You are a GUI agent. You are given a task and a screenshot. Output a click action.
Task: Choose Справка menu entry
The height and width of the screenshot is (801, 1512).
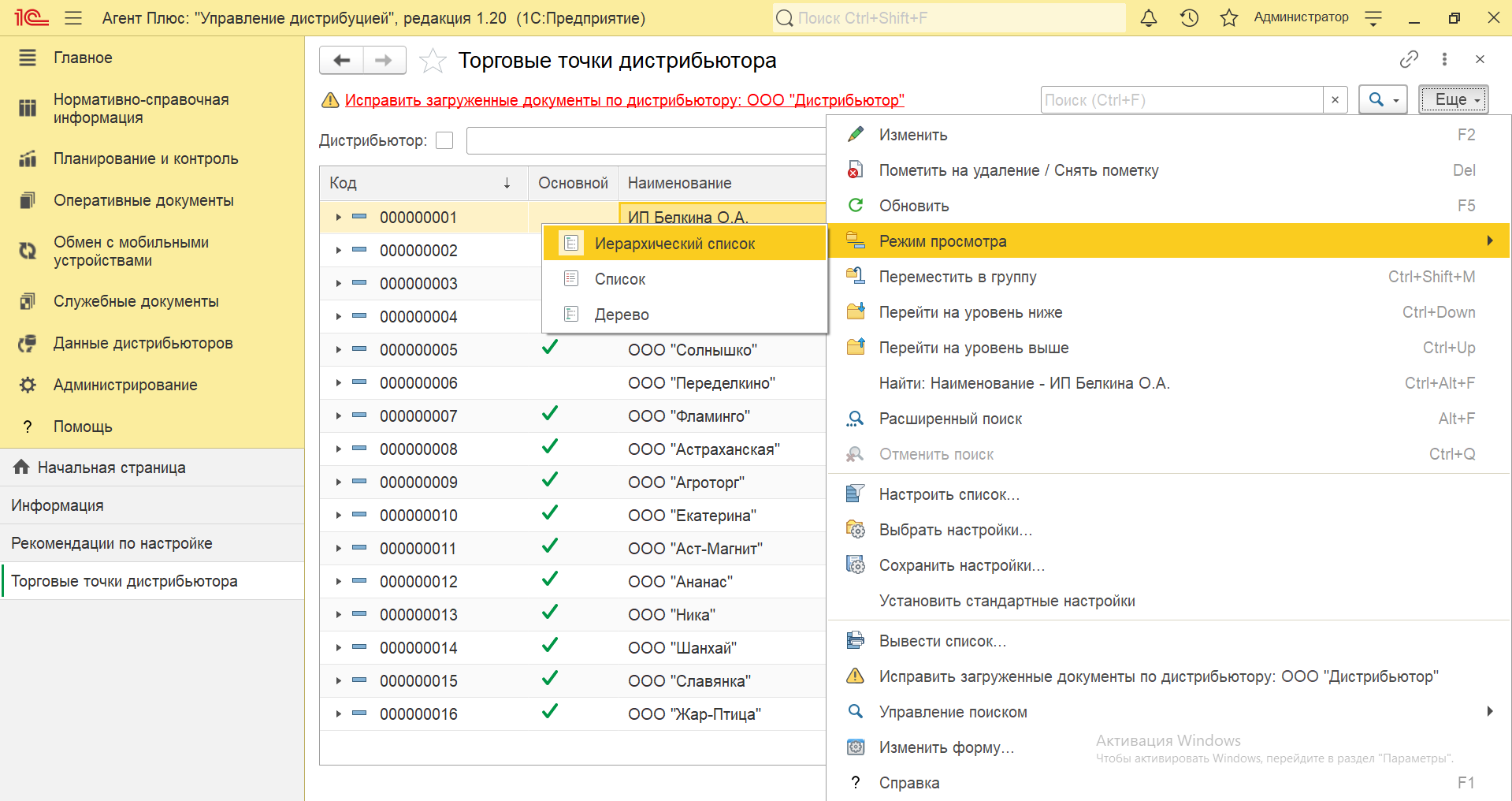coord(1169,783)
